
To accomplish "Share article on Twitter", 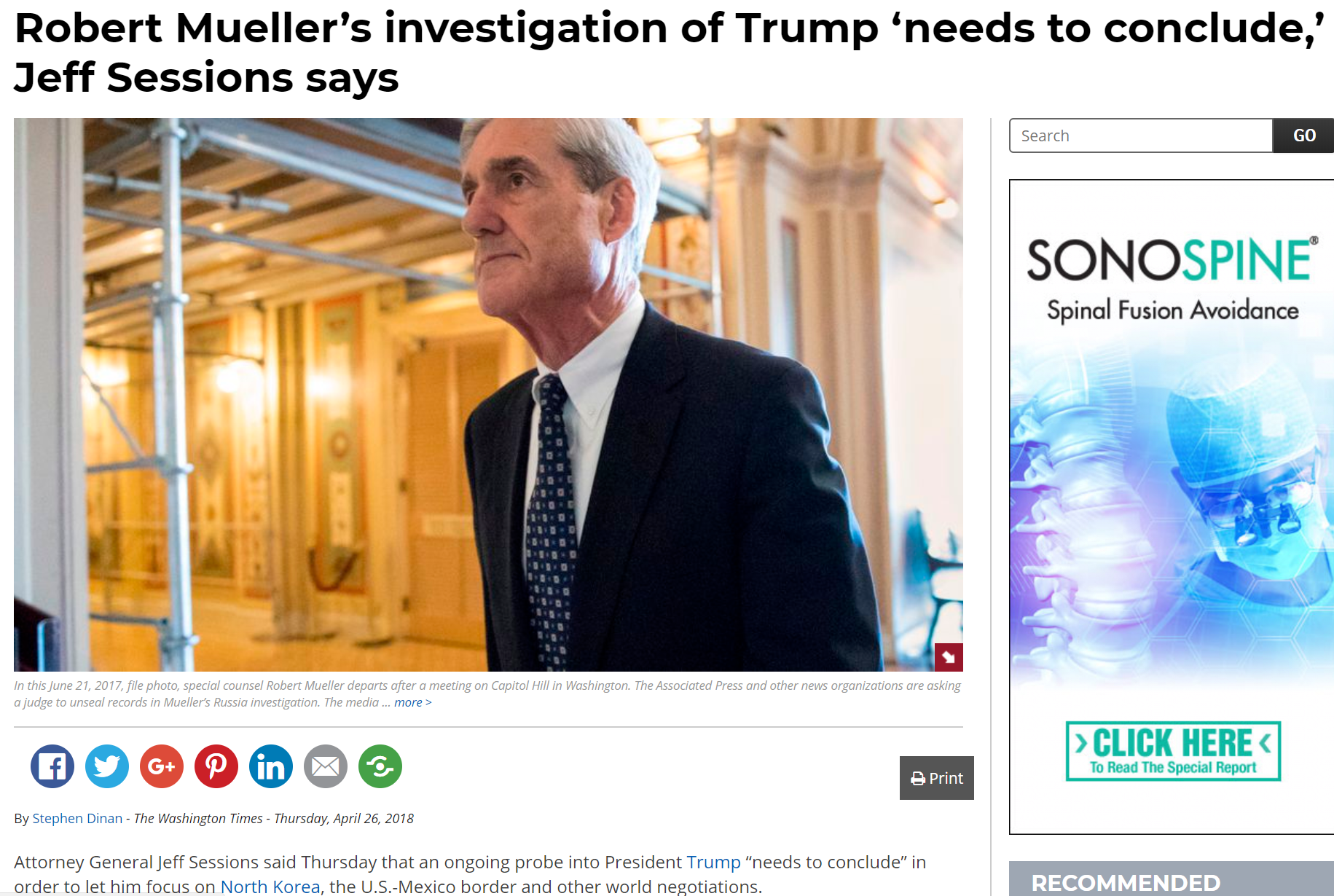I will pyautogui.click(x=107, y=766).
